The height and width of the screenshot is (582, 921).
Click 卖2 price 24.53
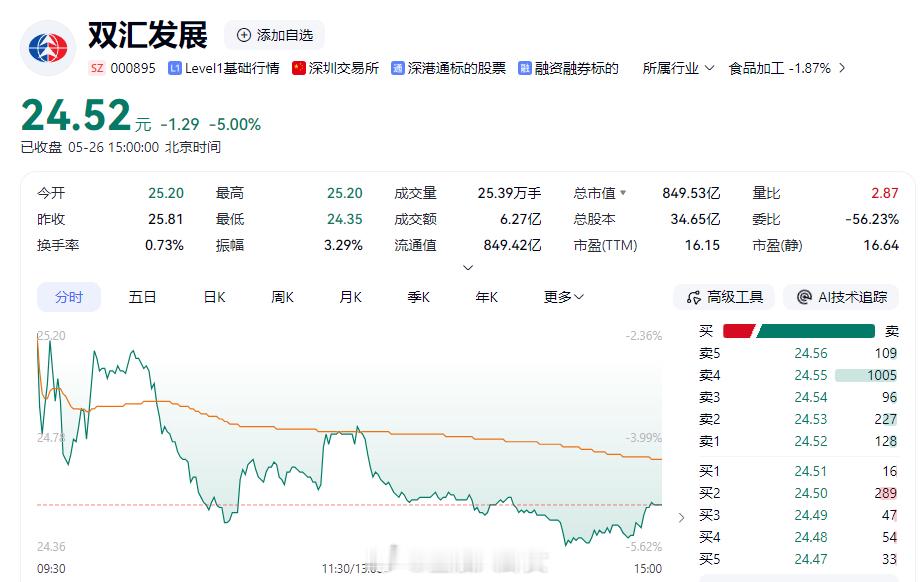coord(811,419)
